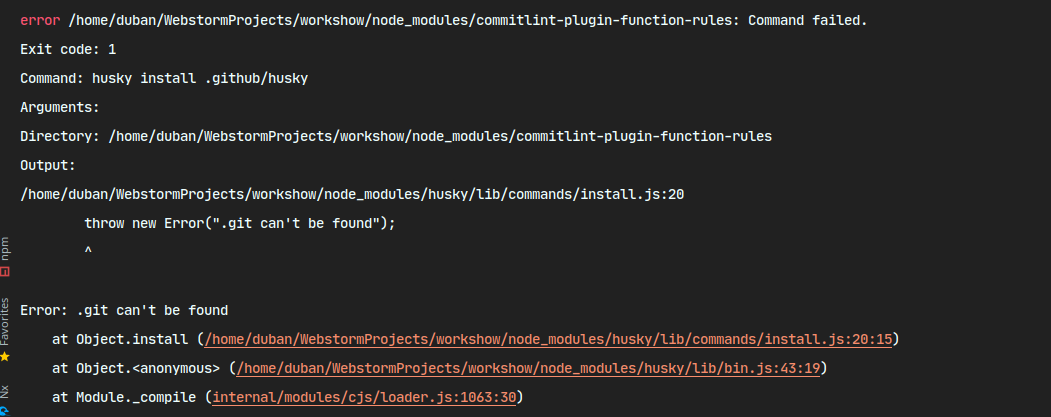Click the yellow Favorites star icon

point(5,356)
